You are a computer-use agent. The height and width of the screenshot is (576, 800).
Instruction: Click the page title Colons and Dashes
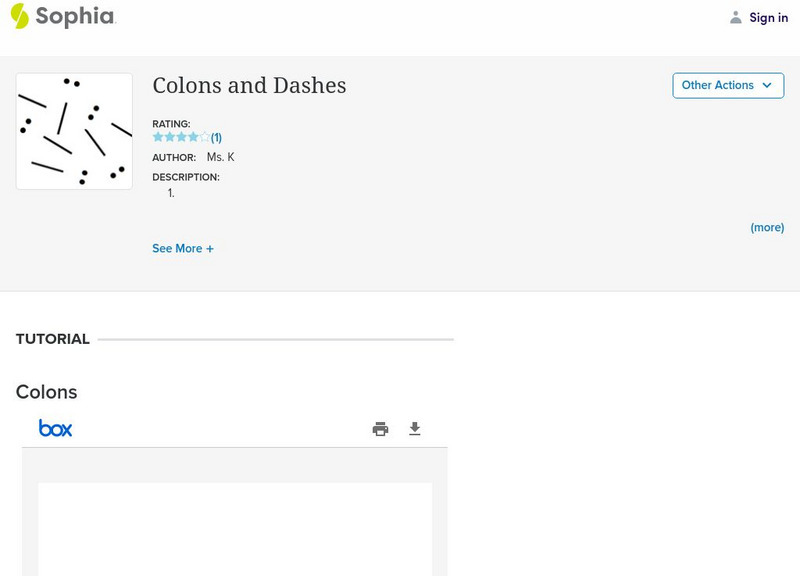point(248,86)
